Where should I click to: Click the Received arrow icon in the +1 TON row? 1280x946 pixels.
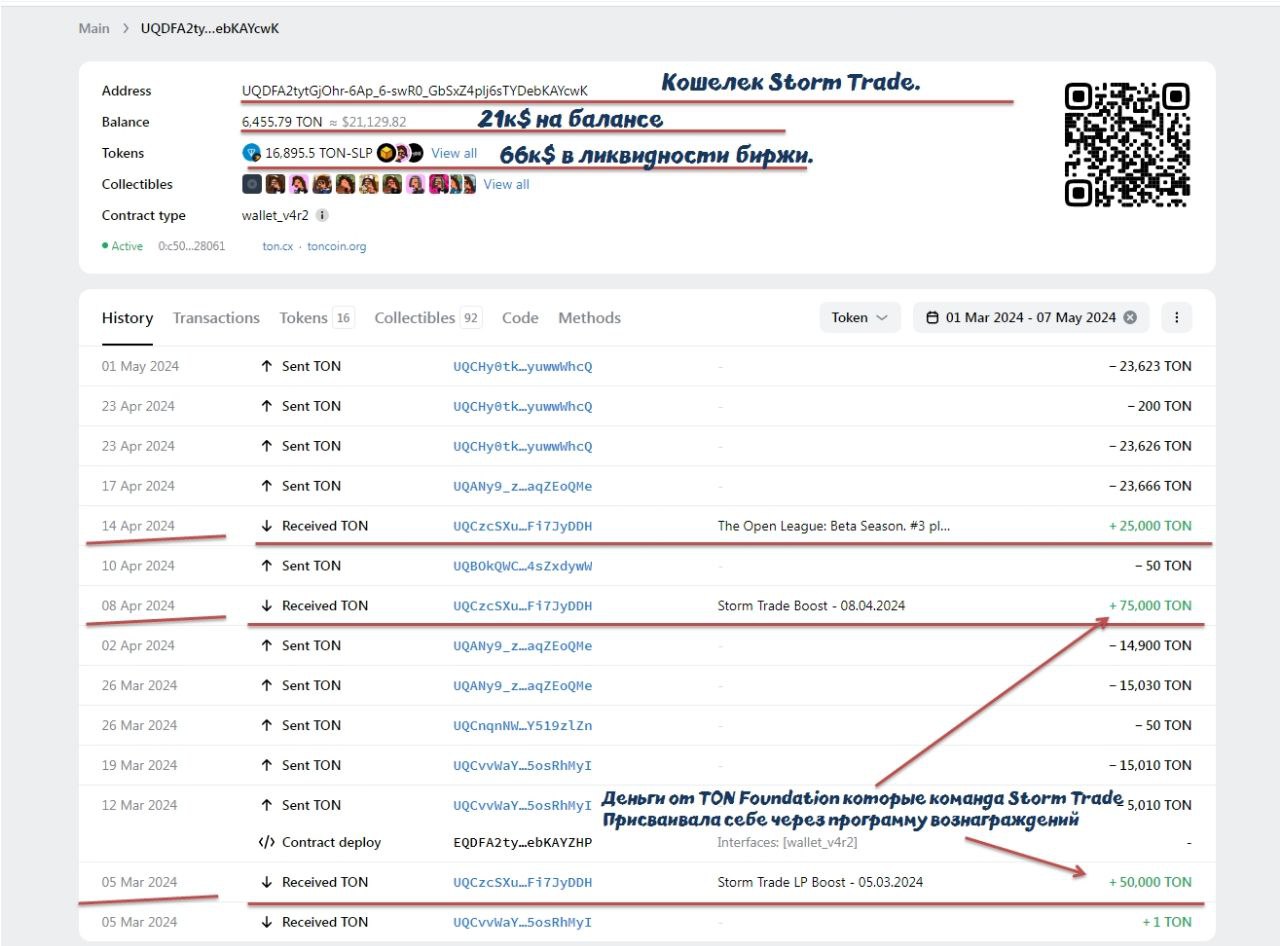[266, 923]
